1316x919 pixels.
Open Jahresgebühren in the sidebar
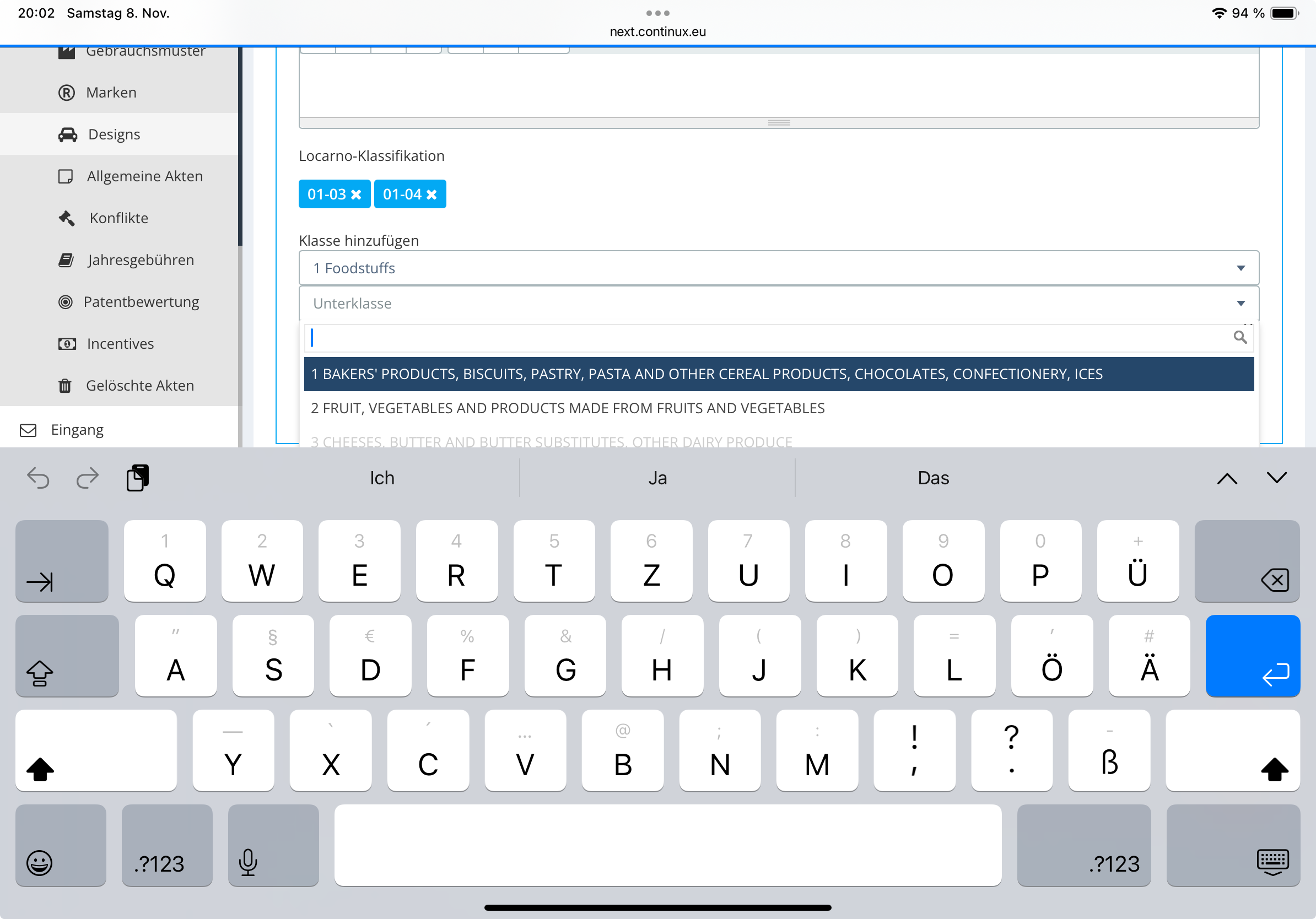pos(140,260)
